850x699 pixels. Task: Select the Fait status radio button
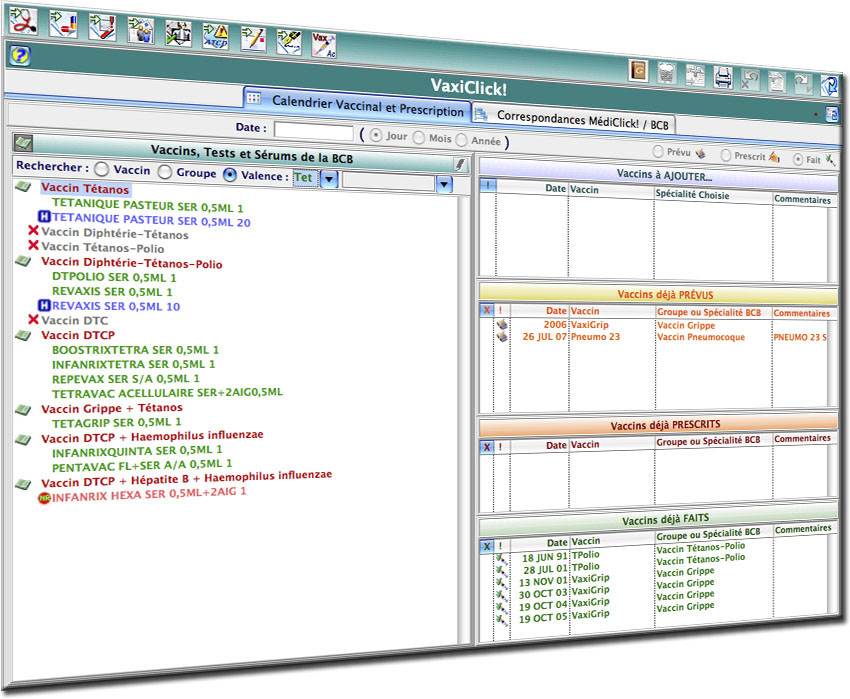[x=797, y=159]
